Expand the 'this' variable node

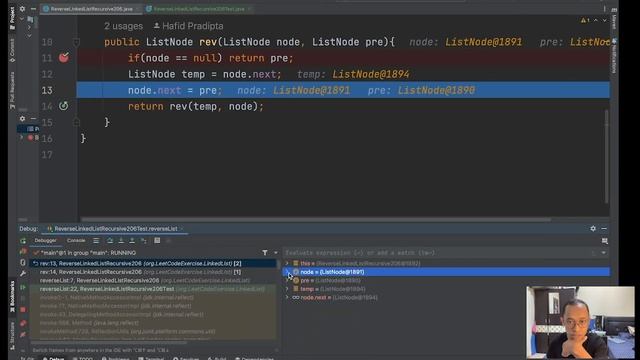287,264
